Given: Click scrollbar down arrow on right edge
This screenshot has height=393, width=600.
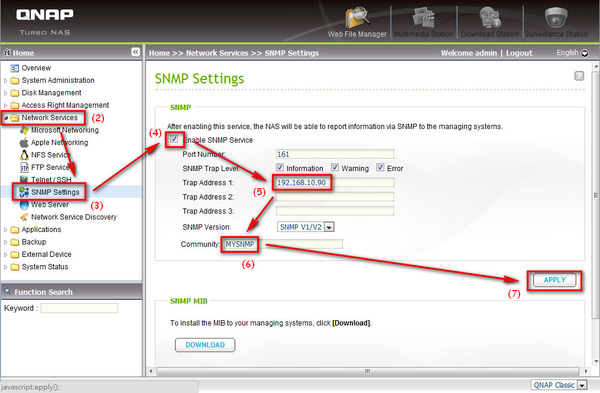Looking at the screenshot, I should [x=596, y=361].
